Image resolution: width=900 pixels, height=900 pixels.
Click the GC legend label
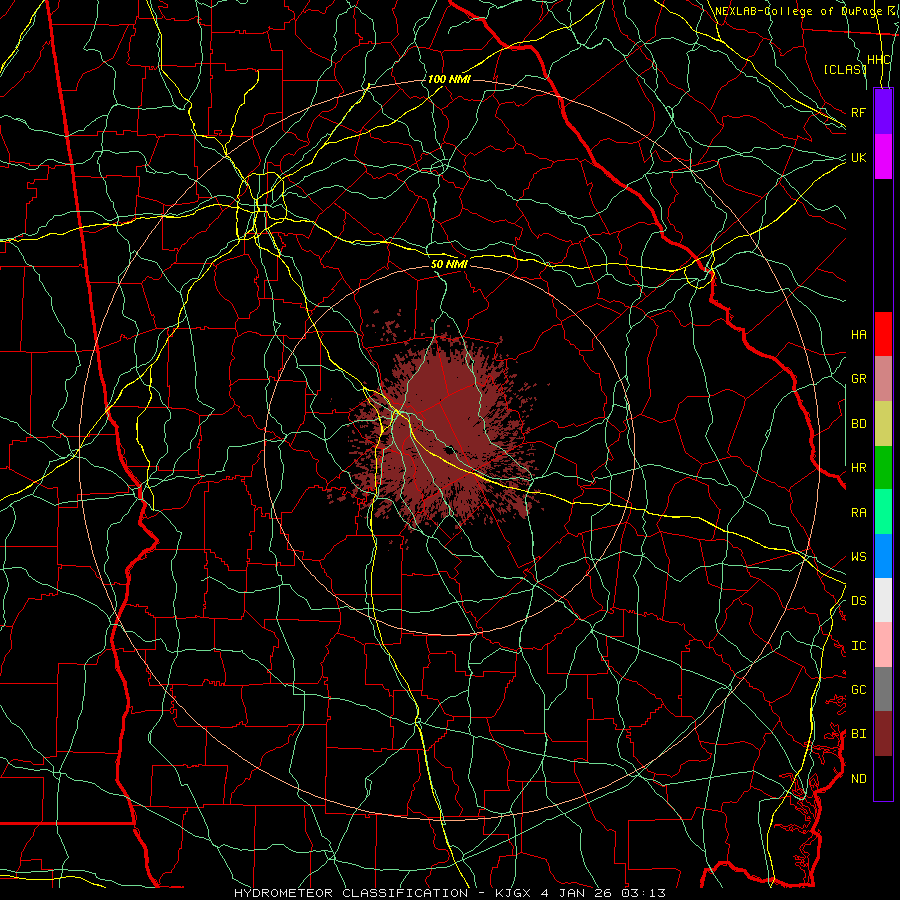858,689
